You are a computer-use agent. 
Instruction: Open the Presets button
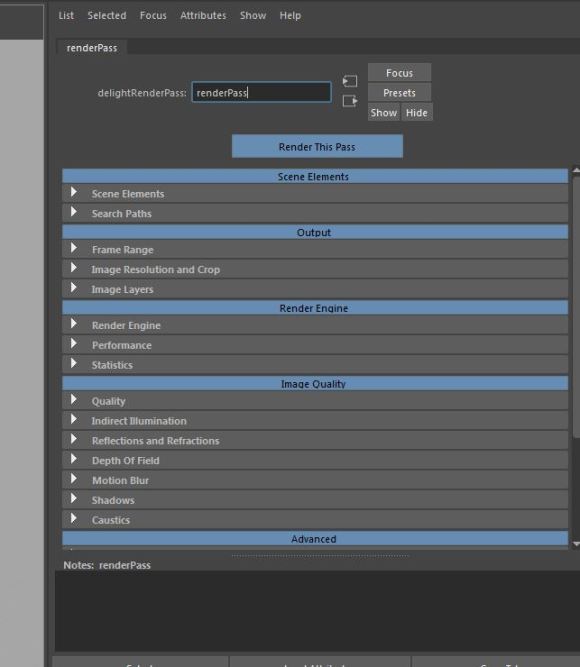[x=400, y=92]
